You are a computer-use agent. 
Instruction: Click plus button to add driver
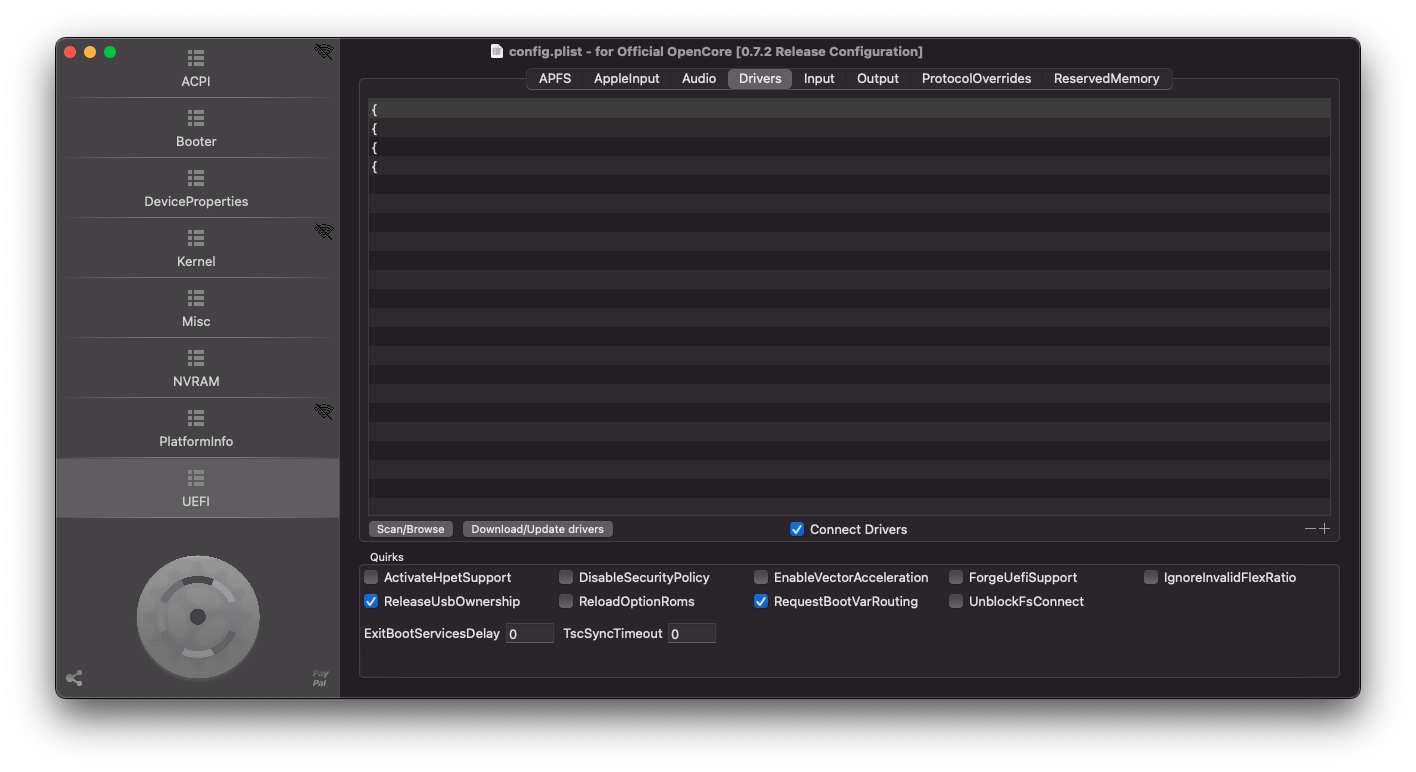click(x=1325, y=529)
